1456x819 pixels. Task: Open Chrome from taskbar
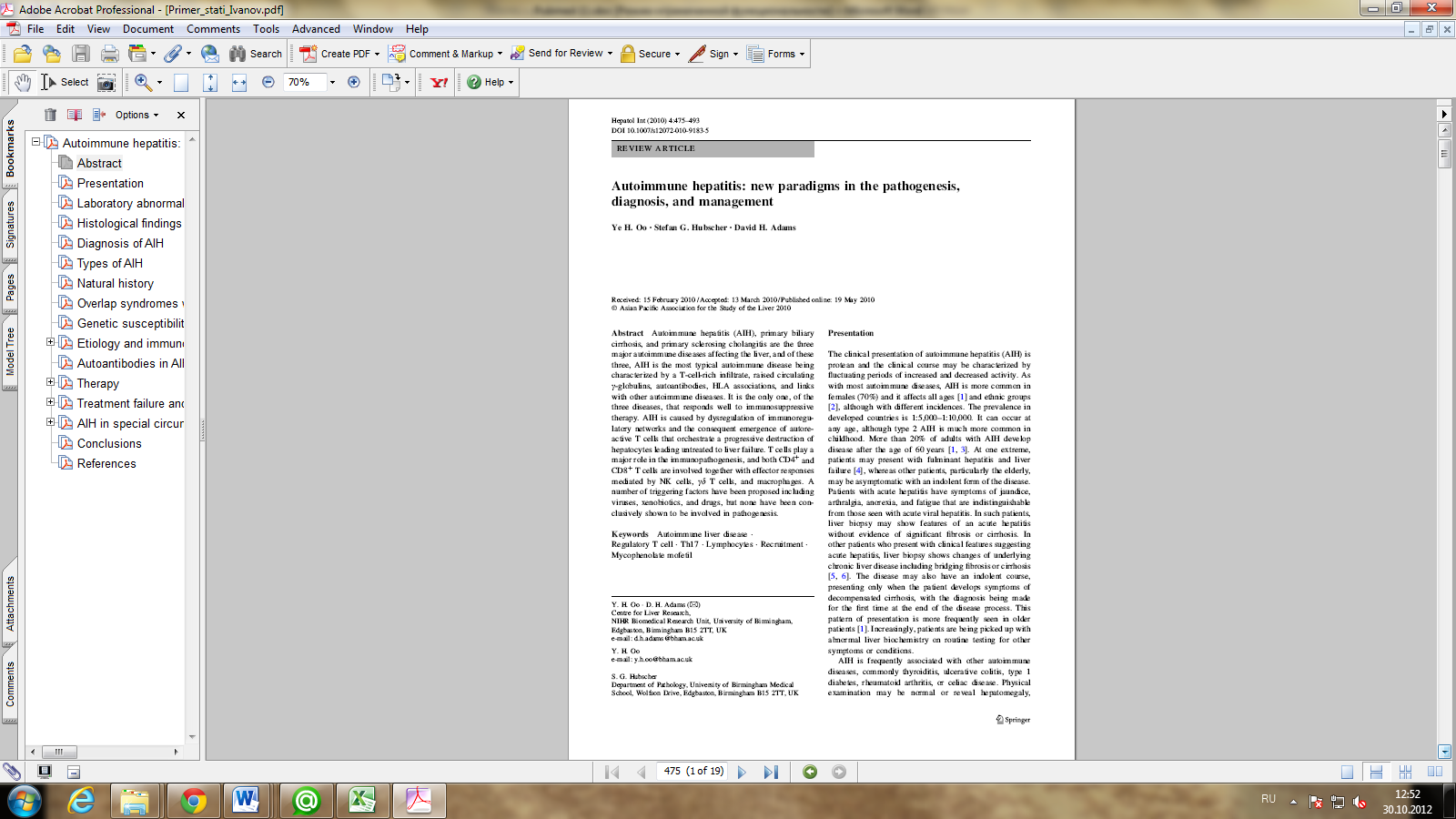(x=193, y=801)
